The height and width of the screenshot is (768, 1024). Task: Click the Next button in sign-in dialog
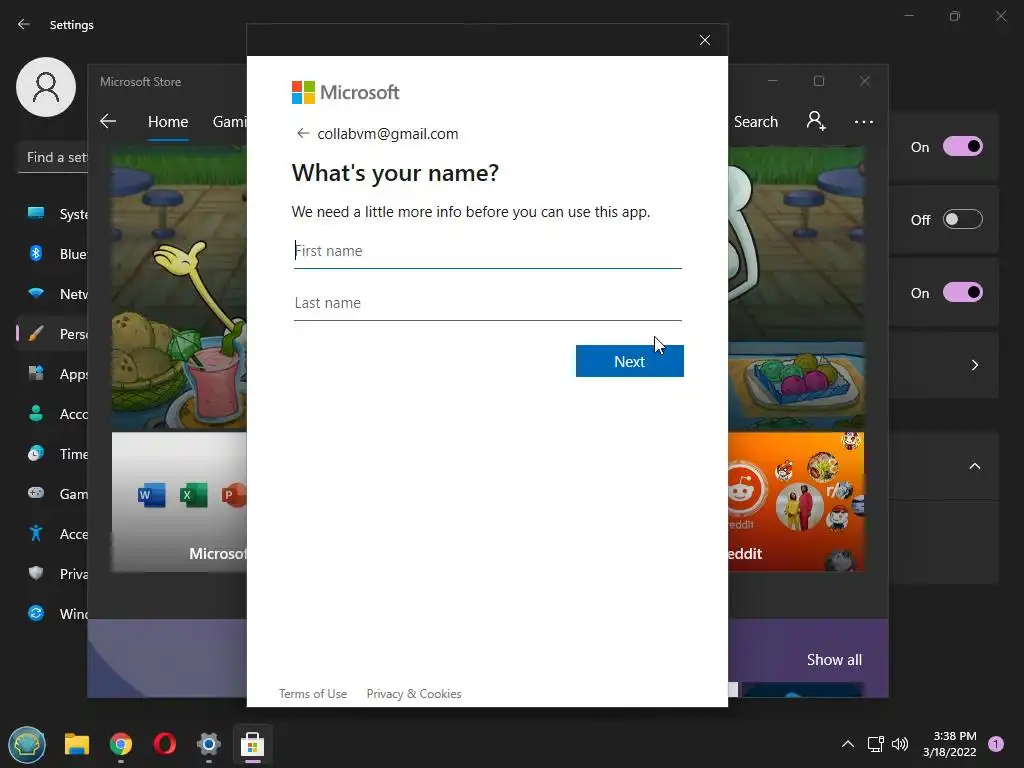[630, 361]
